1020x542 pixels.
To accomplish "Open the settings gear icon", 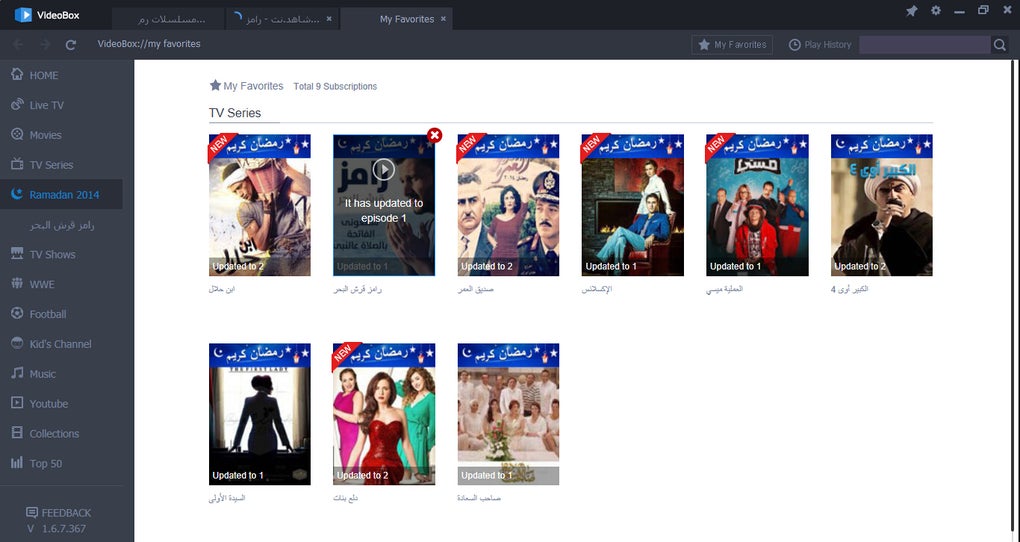I will coord(935,10).
